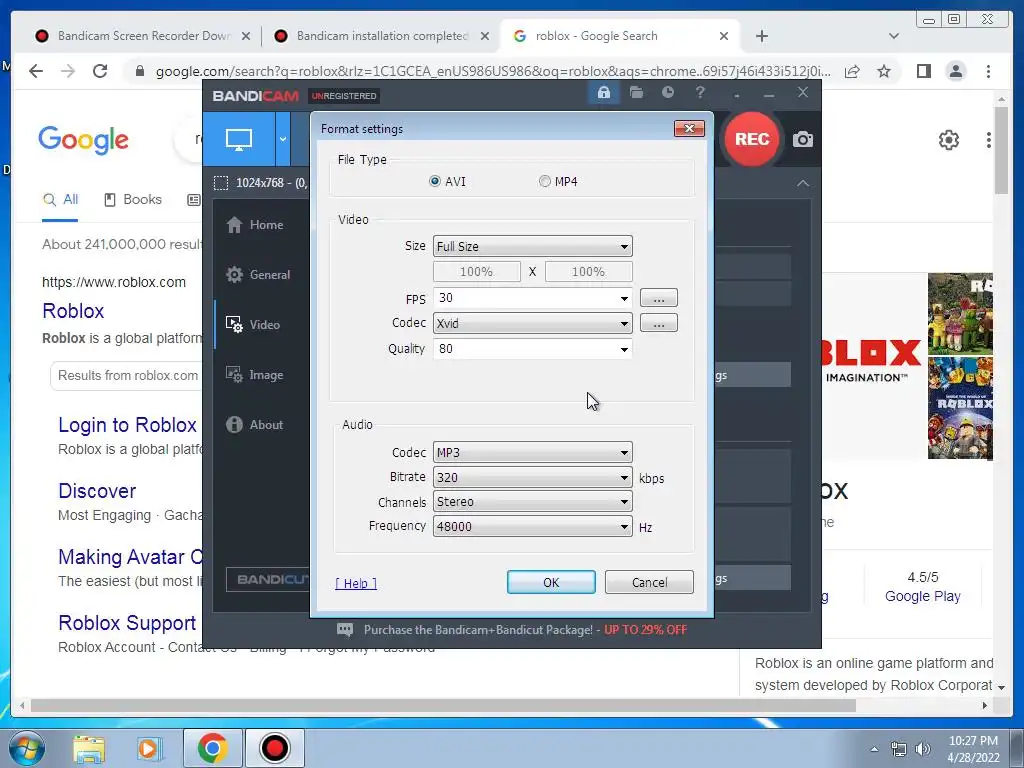
Task: Click the Codec settings ellipsis button
Action: [x=658, y=323]
